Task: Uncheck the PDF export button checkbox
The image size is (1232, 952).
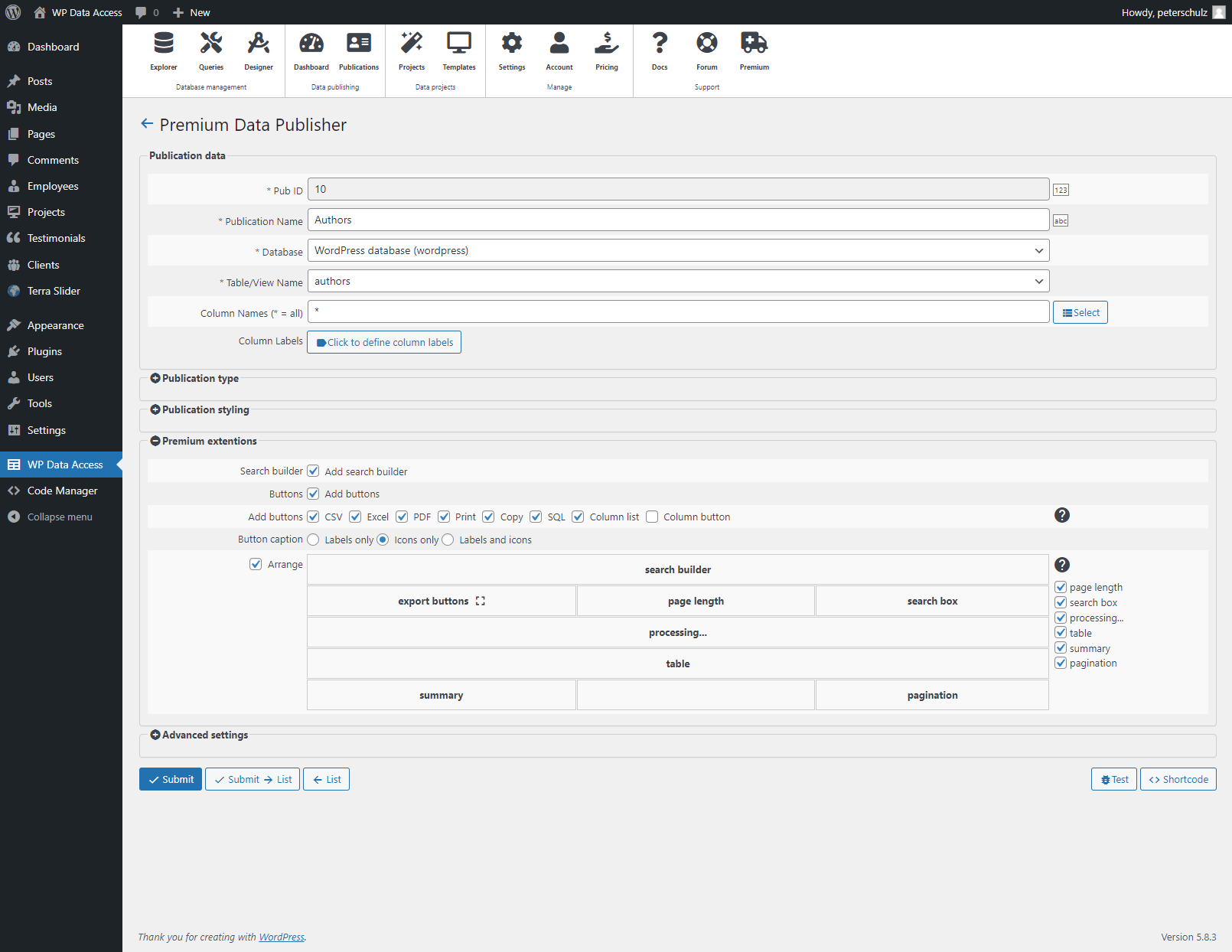Action: pyautogui.click(x=402, y=517)
